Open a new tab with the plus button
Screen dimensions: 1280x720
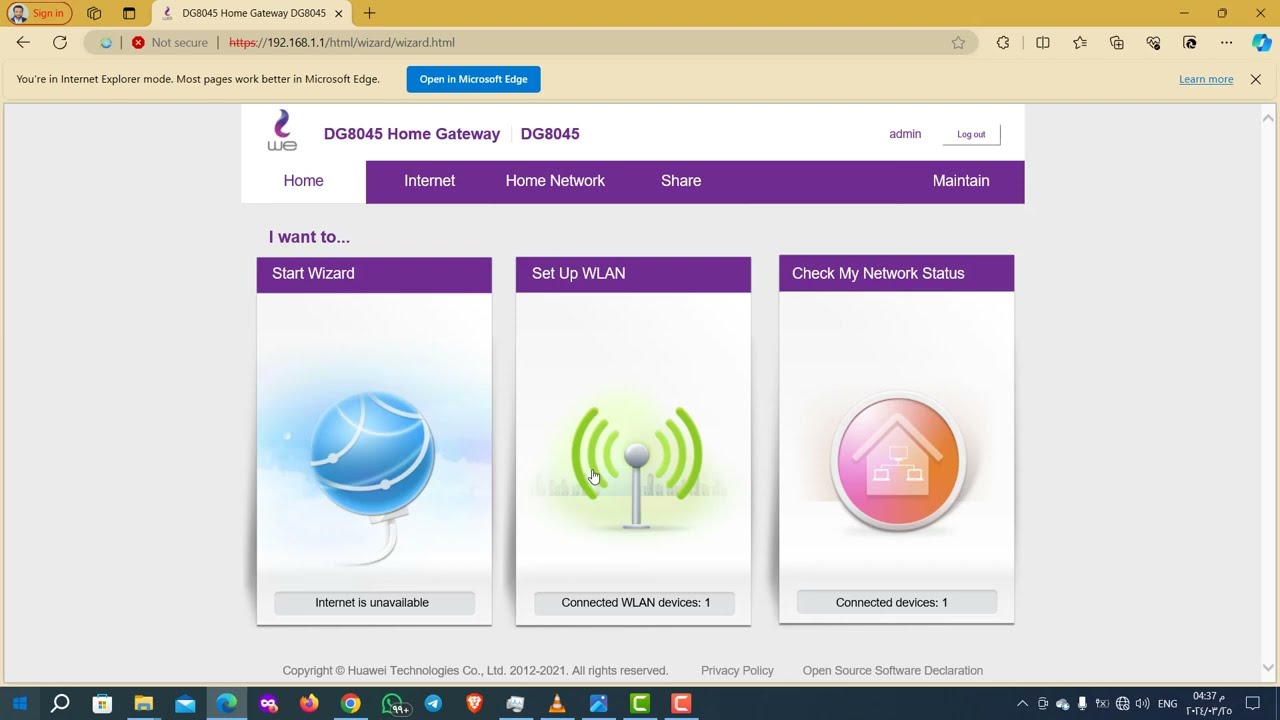(x=370, y=13)
